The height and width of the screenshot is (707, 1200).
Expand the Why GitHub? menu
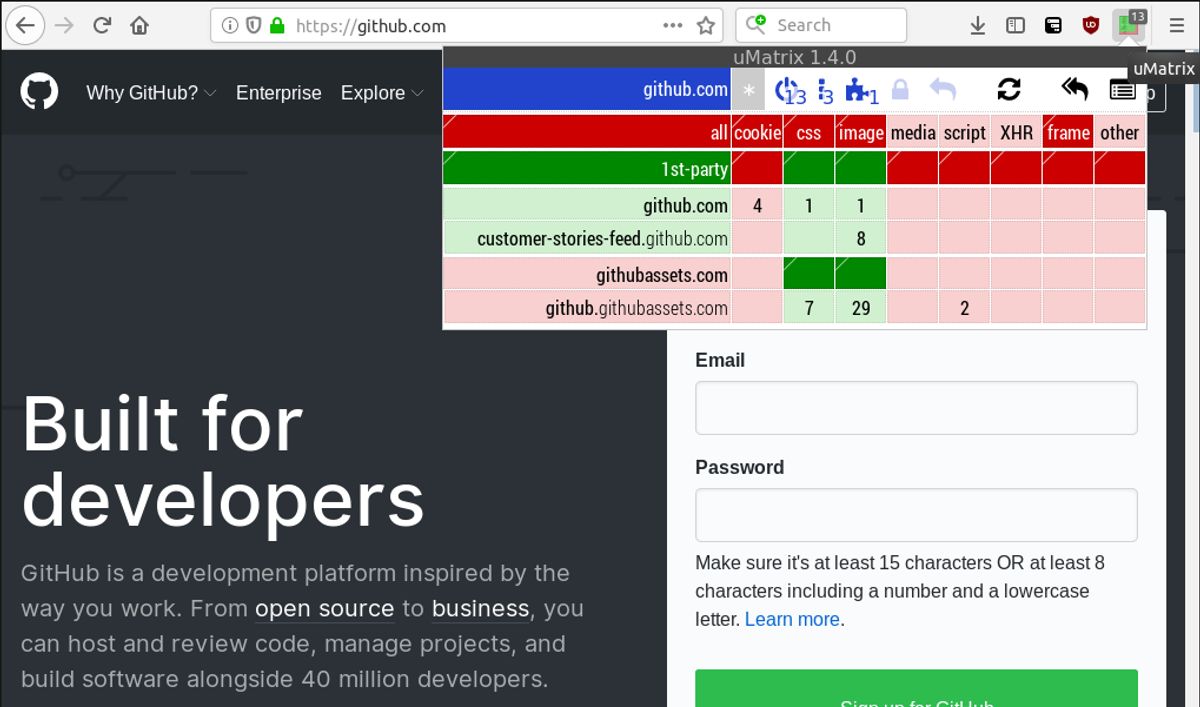coord(151,93)
